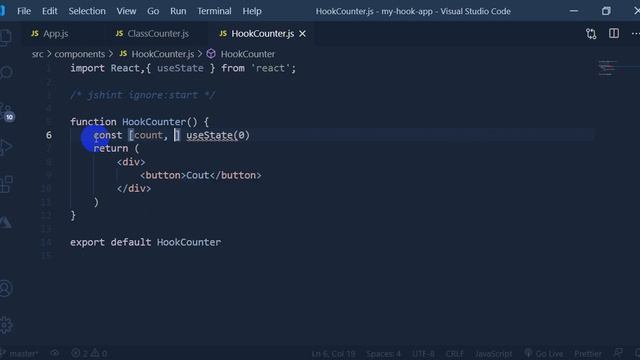Click the src breadcrumb
The width and height of the screenshot is (640, 360).
[x=38, y=54]
